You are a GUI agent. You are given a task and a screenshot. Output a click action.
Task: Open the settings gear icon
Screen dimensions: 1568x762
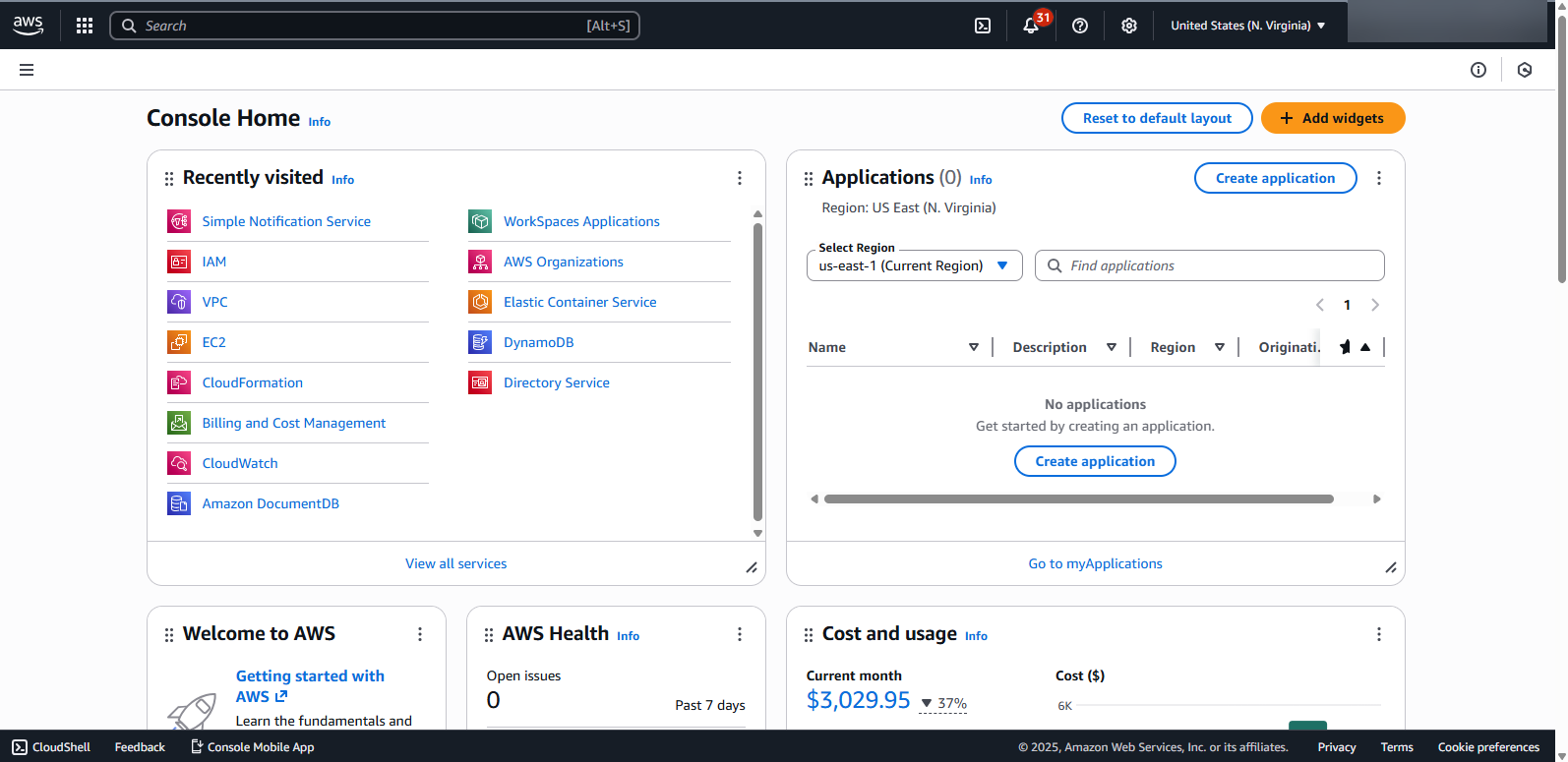(1129, 26)
